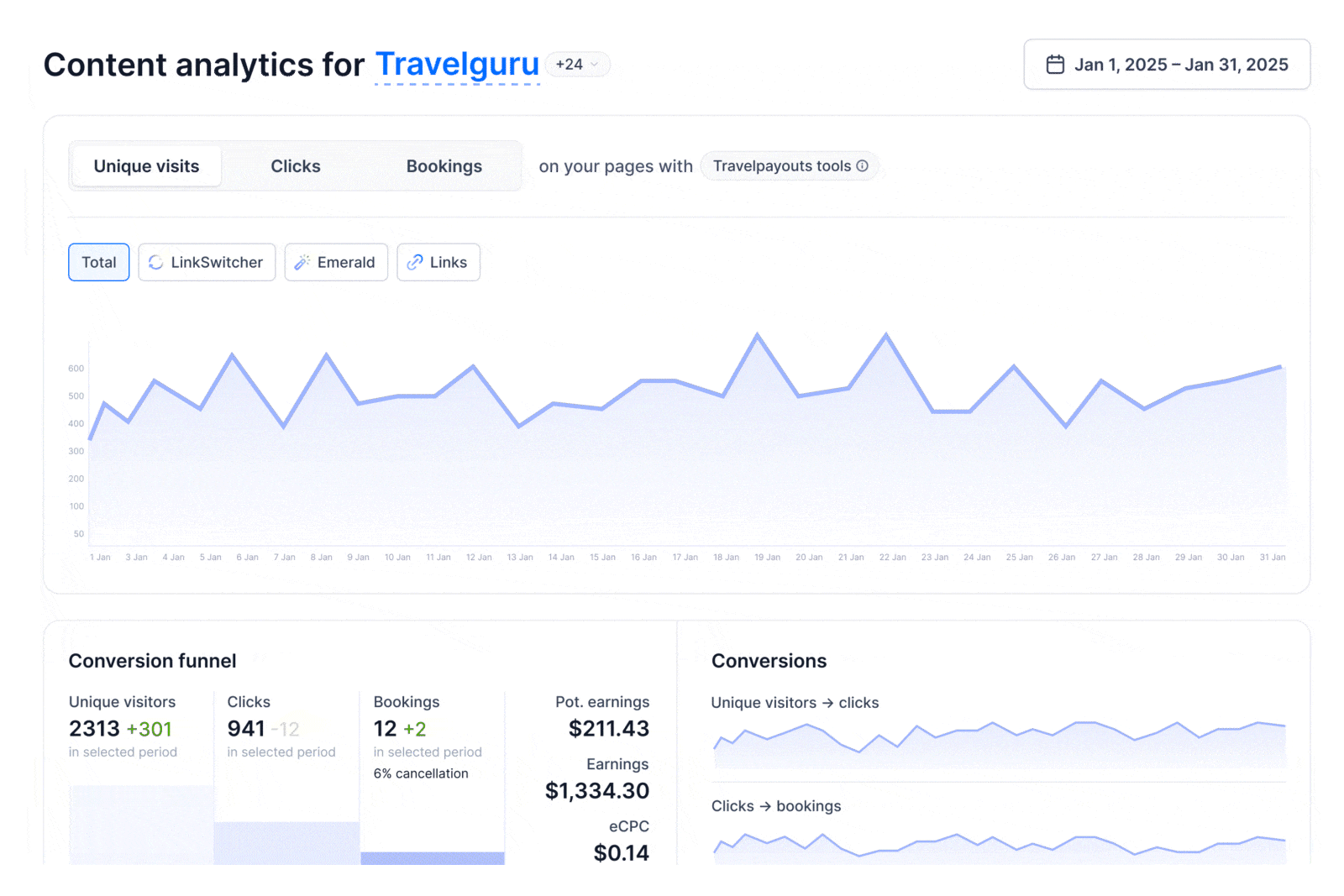Click the Unique visitors funnel bar

[x=141, y=825]
